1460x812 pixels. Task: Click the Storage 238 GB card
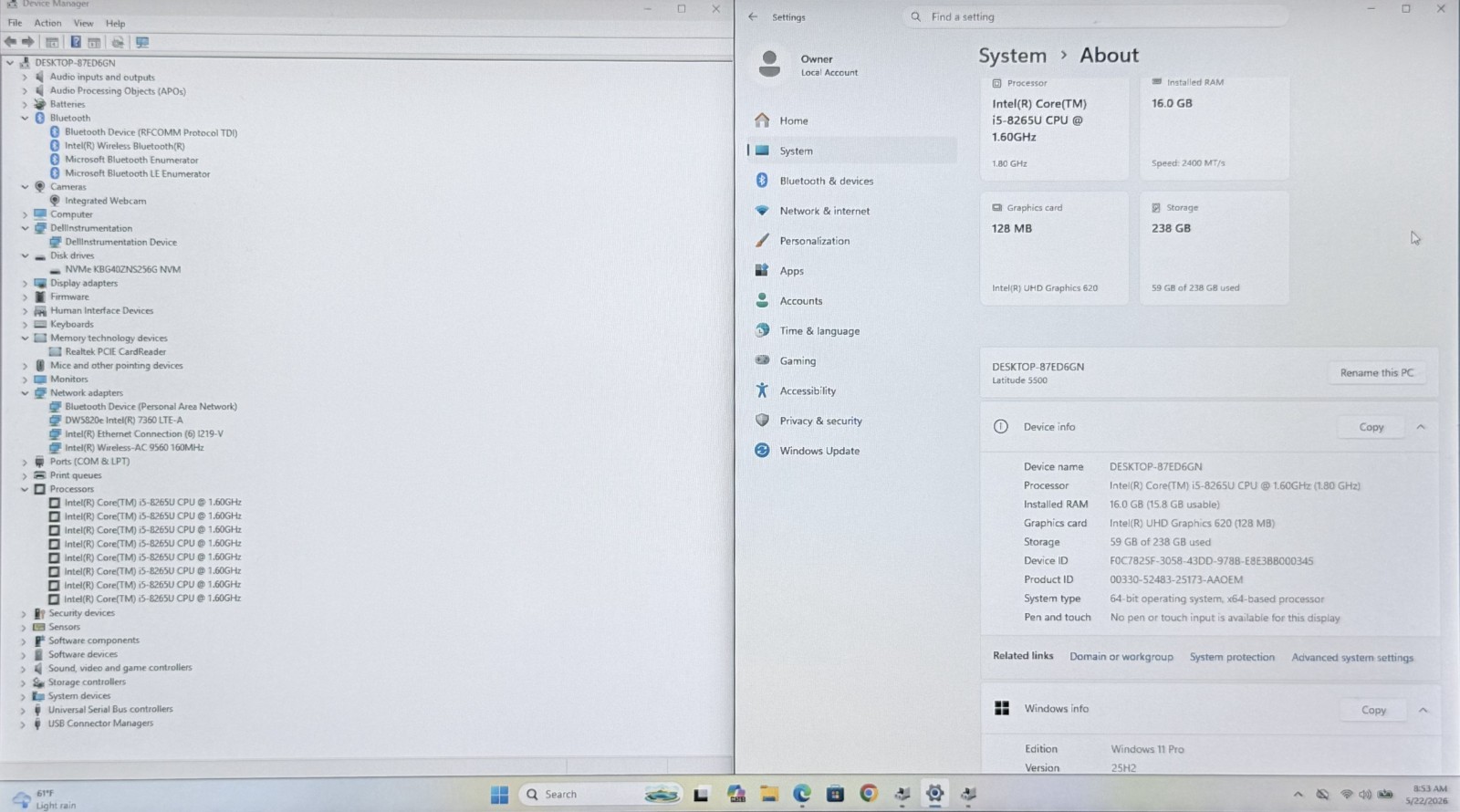(x=1214, y=247)
